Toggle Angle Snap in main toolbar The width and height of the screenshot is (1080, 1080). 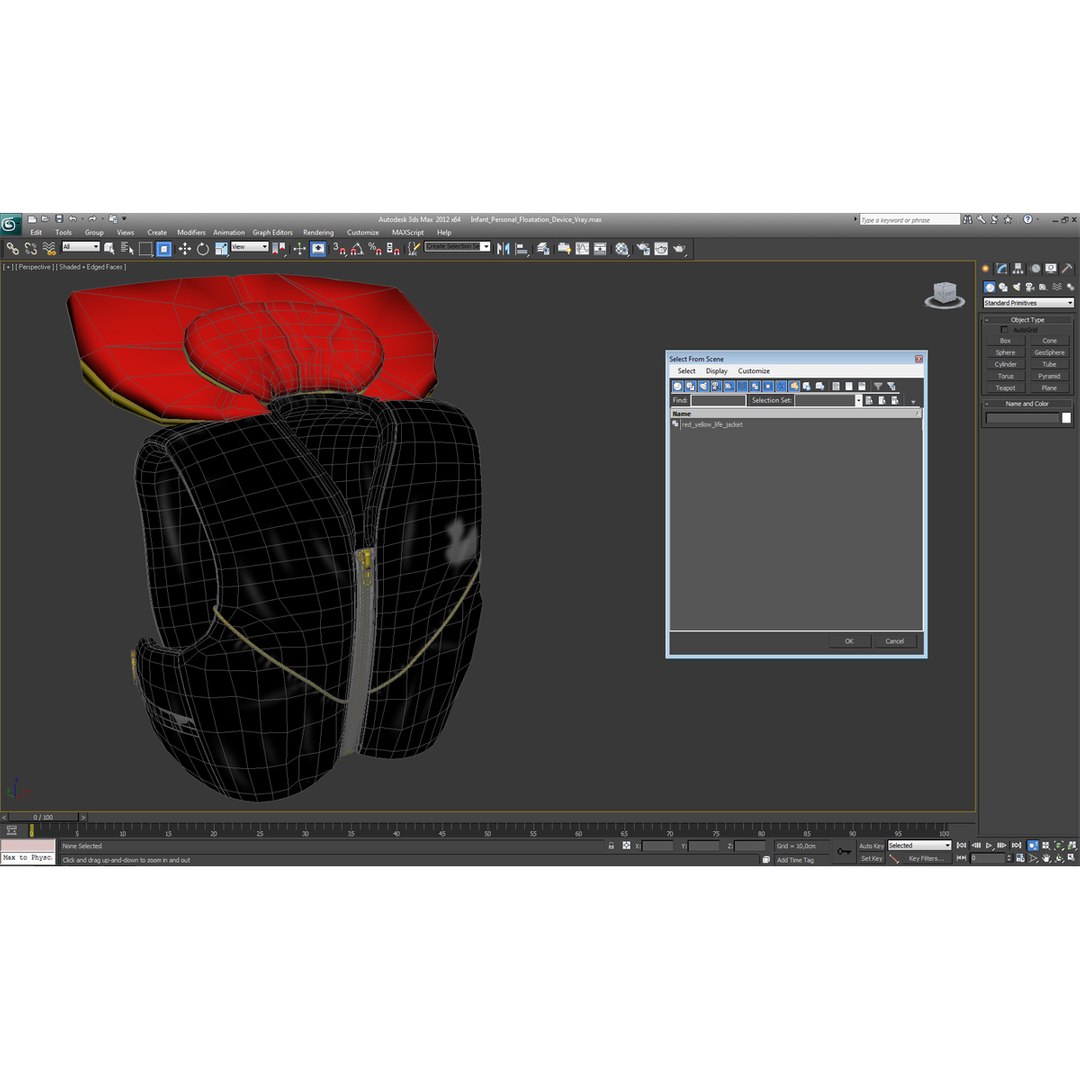[357, 249]
